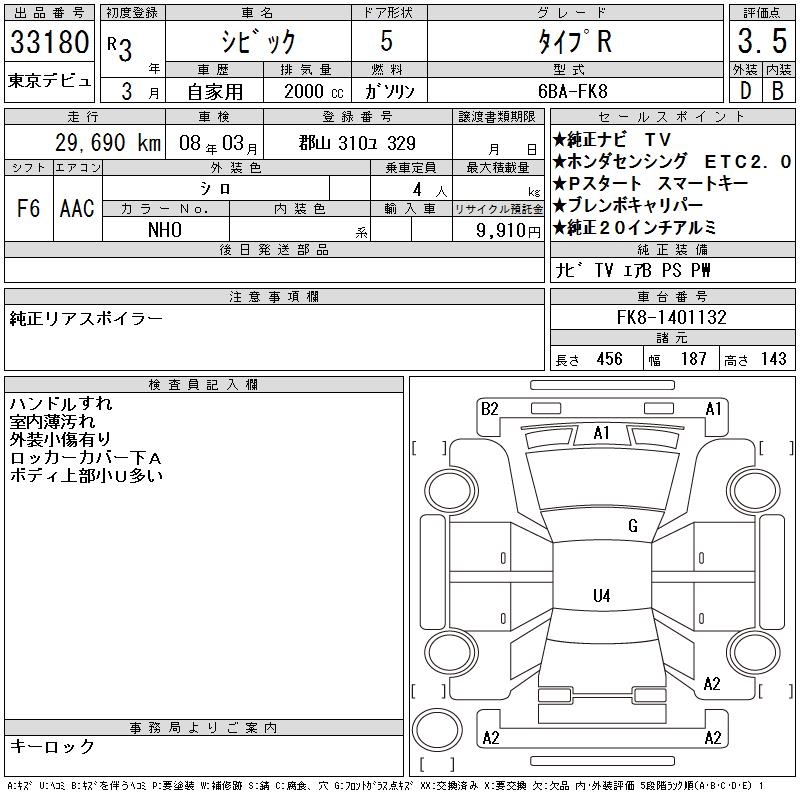Select displacement 2000 cc
The image size is (800, 800).
[x=314, y=92]
